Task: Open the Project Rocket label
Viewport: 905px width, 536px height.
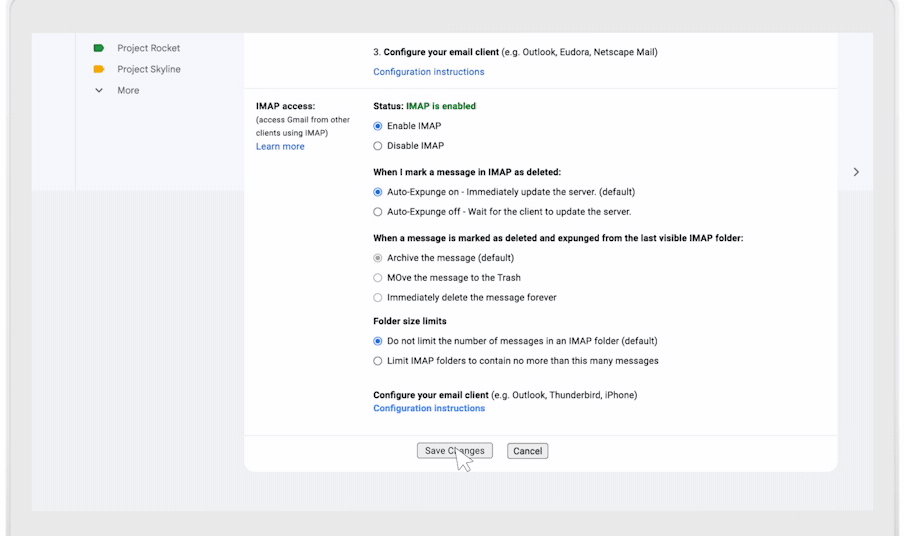Action: coord(148,48)
